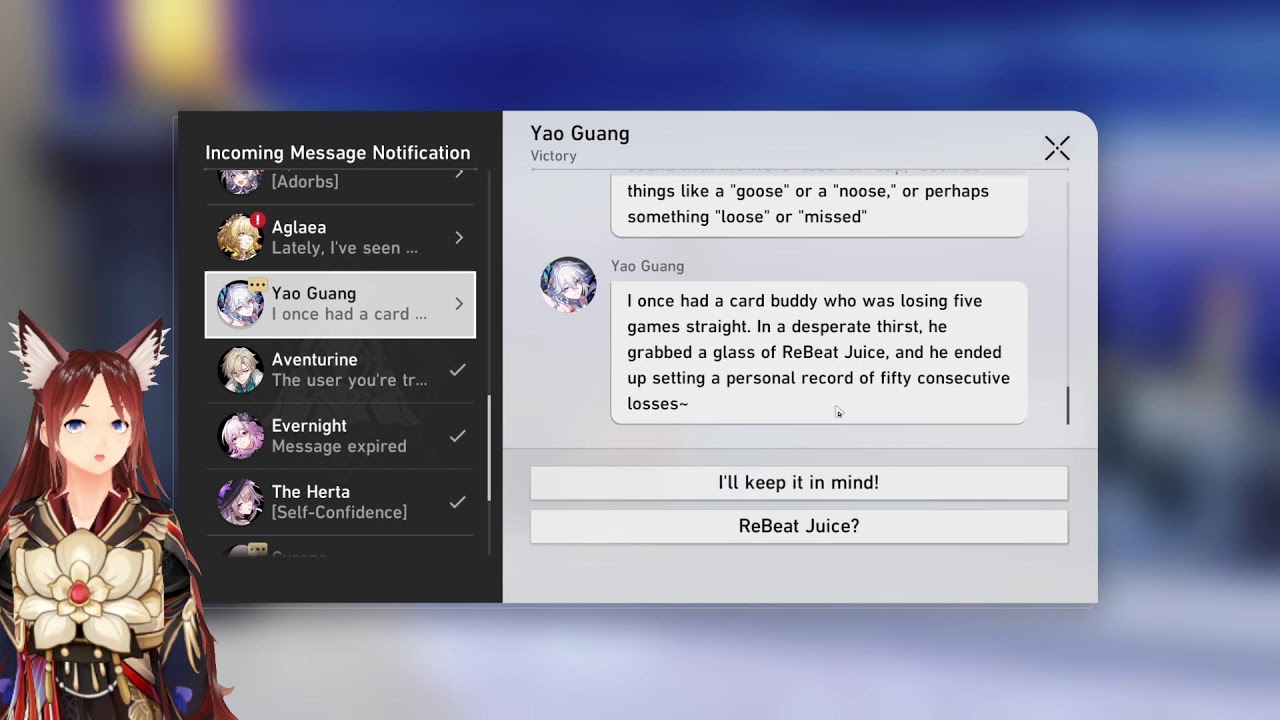1280x720 pixels.
Task: Reply with "I'll keep it in mind!"
Action: [799, 483]
